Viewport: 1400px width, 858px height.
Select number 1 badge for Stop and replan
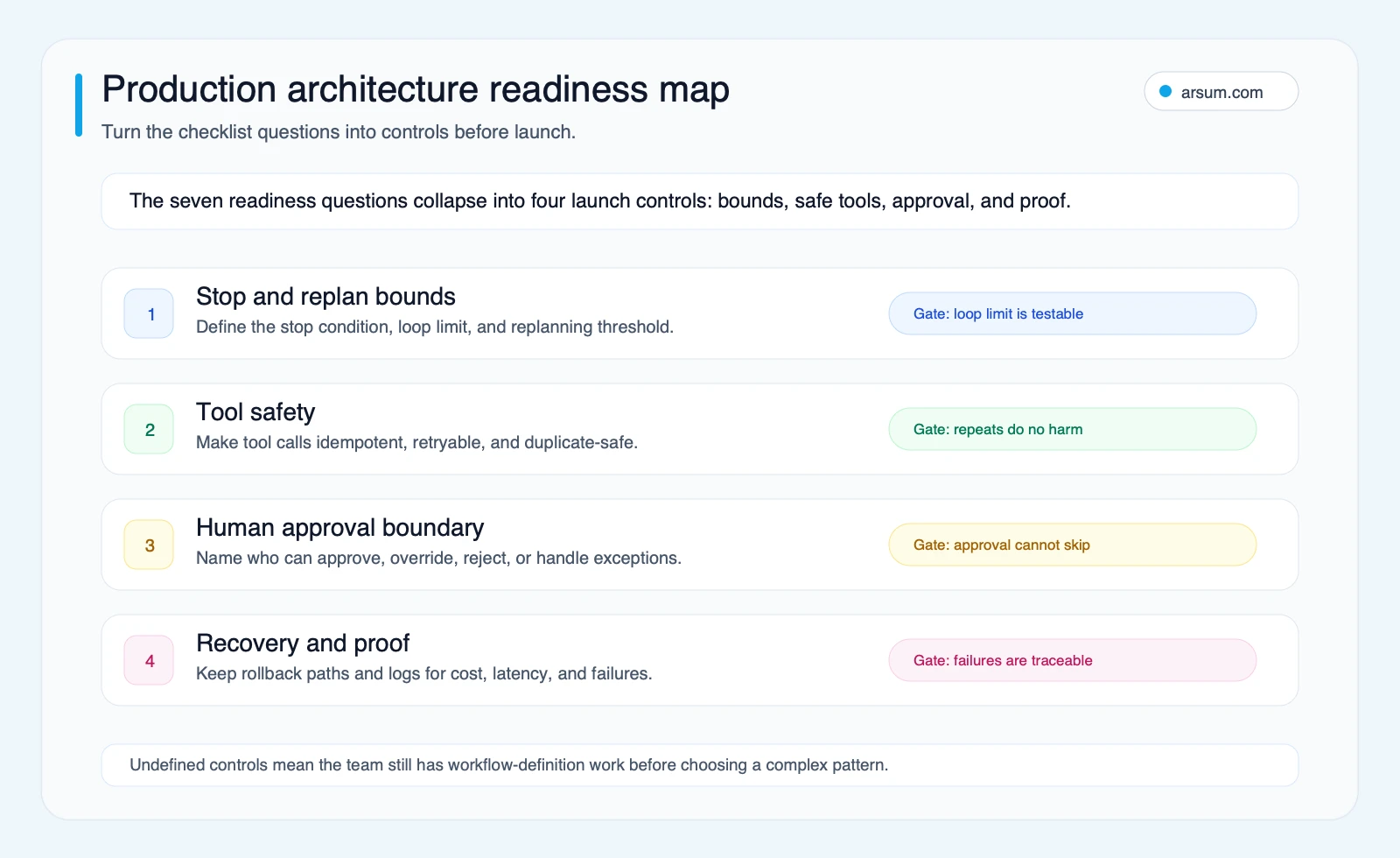(x=150, y=313)
